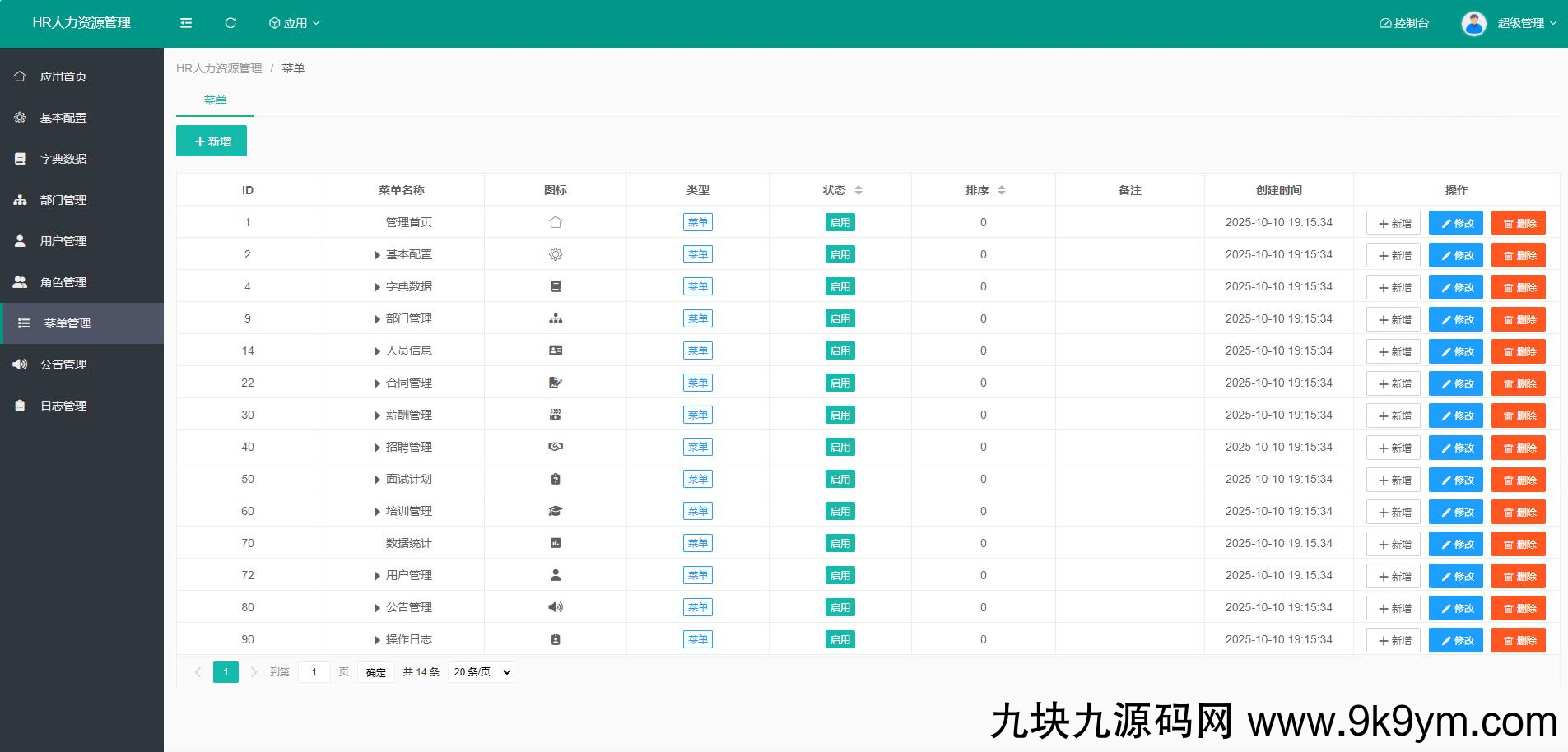Click the megaphone icon for 公告管理
Image resolution: width=1568 pixels, height=752 pixels.
tap(20, 364)
